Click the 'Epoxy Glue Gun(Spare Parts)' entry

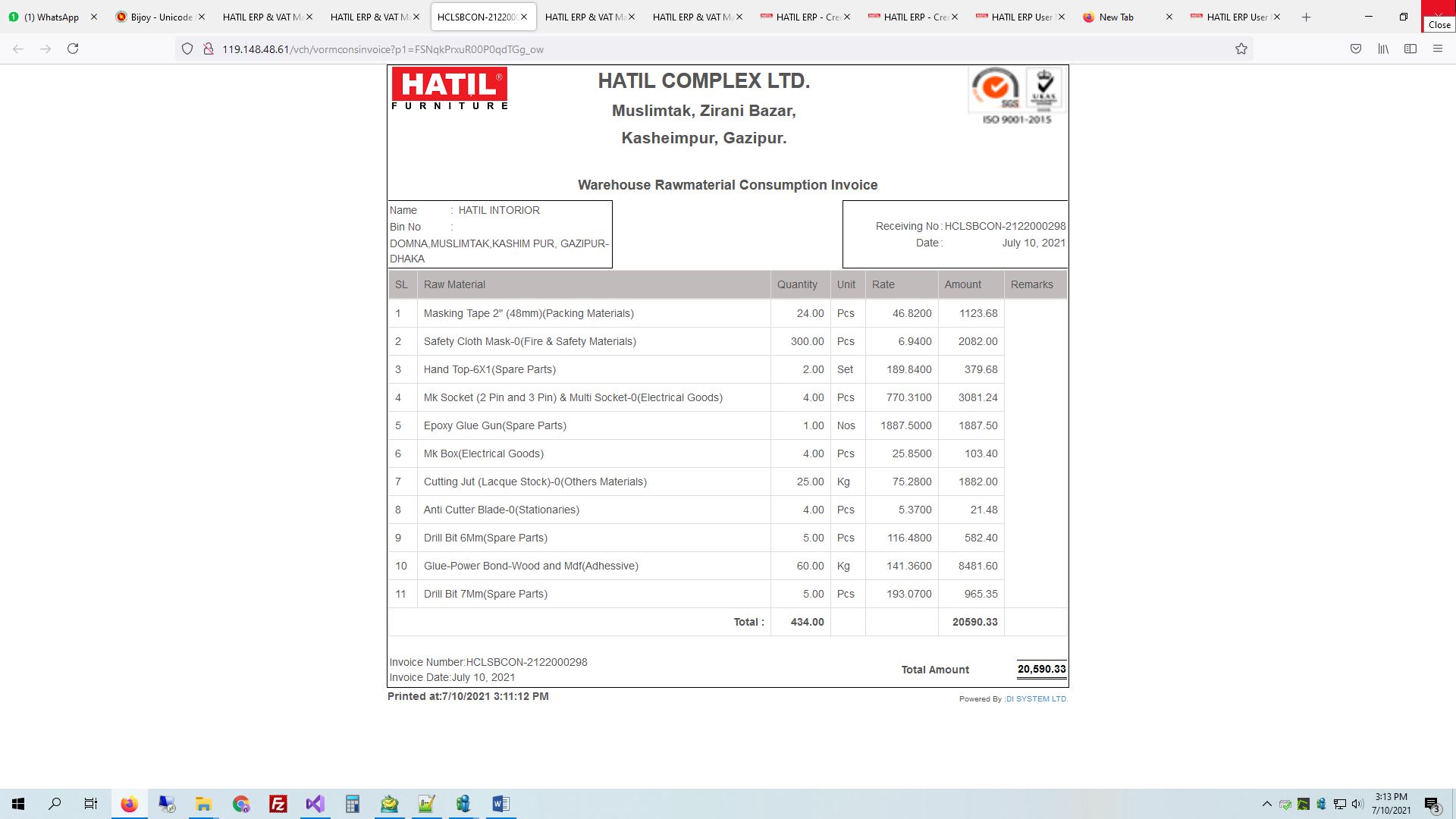point(495,425)
